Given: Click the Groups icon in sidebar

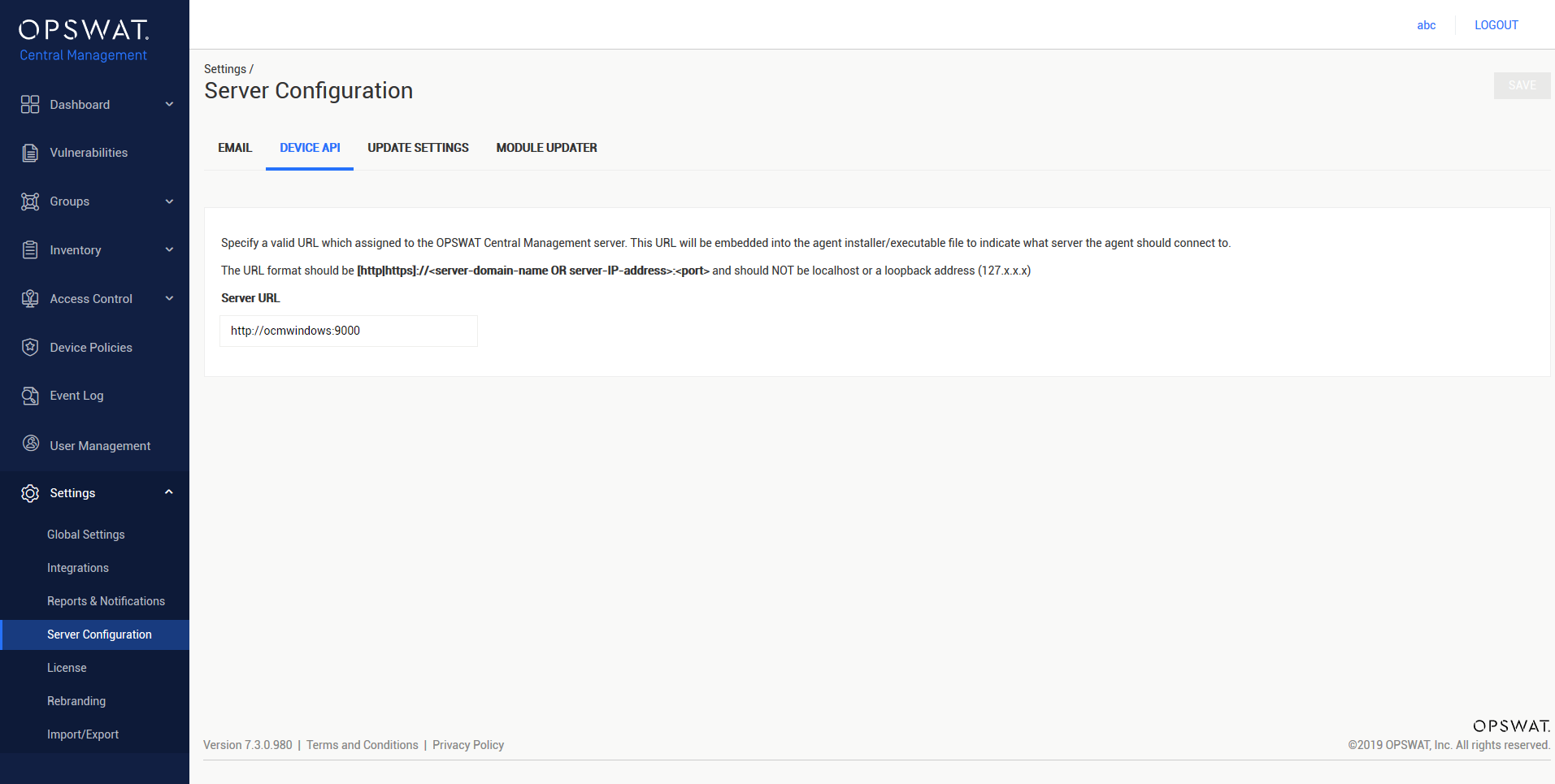Looking at the screenshot, I should coord(30,201).
